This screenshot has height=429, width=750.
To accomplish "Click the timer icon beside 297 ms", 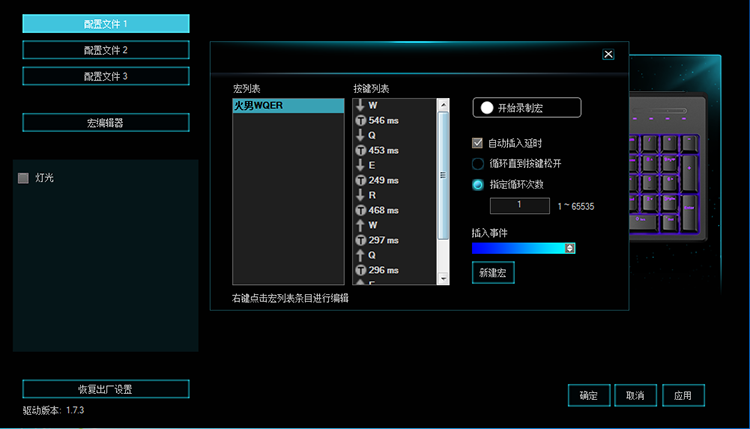I will click(361, 240).
